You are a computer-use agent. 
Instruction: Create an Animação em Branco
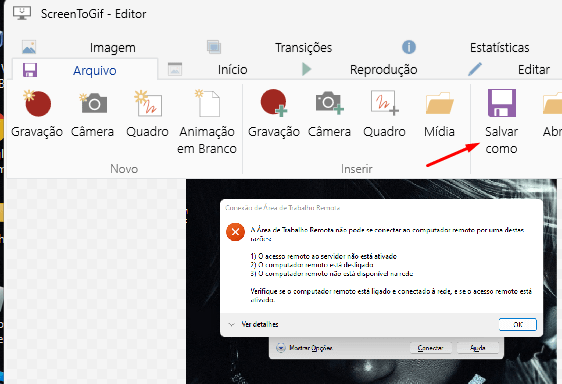207,122
